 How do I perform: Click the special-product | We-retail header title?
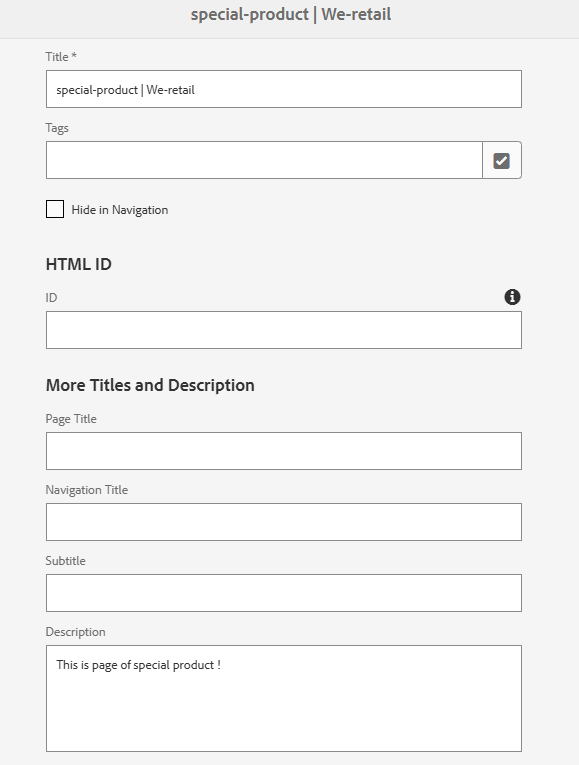click(x=291, y=15)
